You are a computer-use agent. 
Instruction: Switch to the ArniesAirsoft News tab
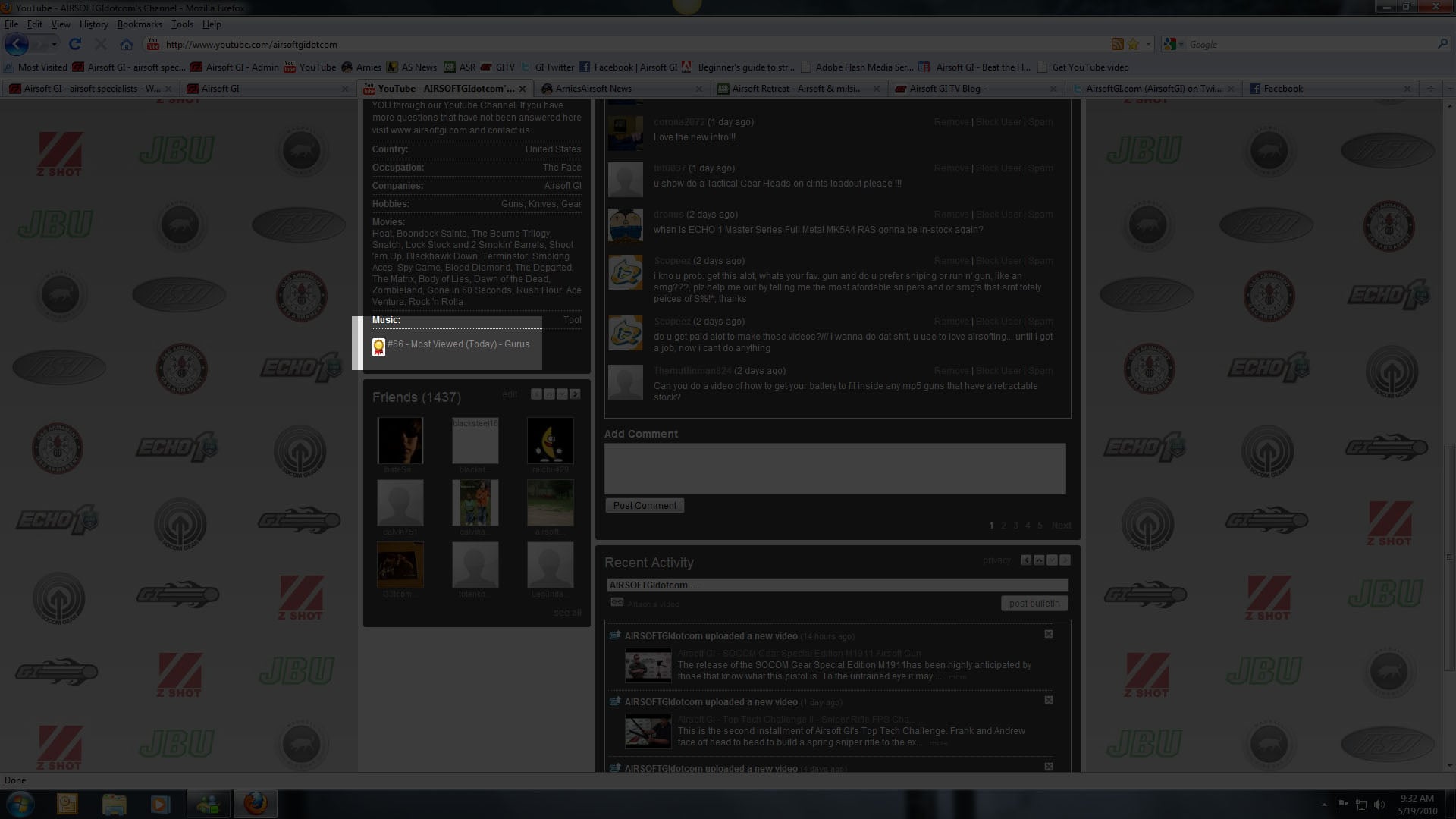[593, 89]
